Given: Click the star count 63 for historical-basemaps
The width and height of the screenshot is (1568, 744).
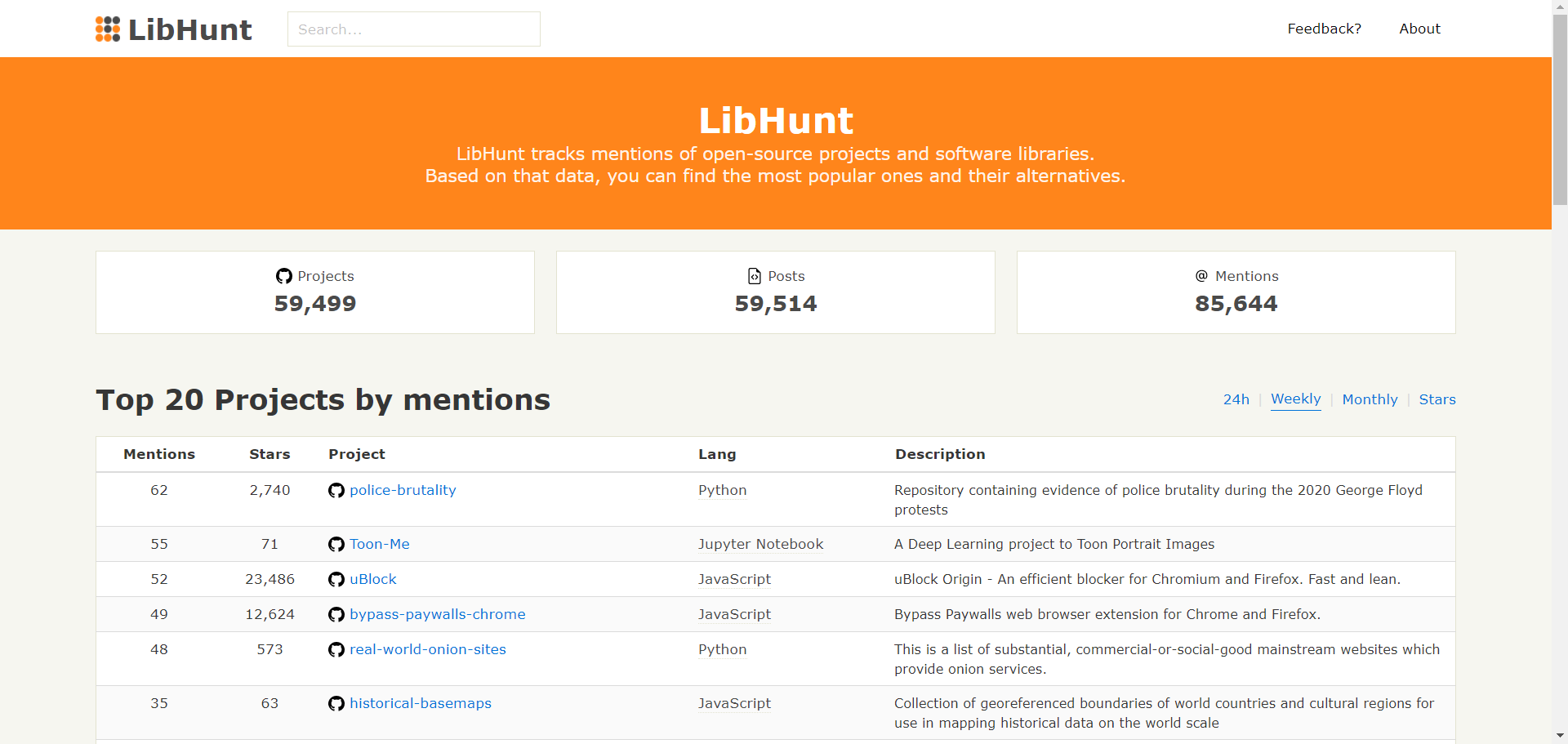Looking at the screenshot, I should [269, 703].
